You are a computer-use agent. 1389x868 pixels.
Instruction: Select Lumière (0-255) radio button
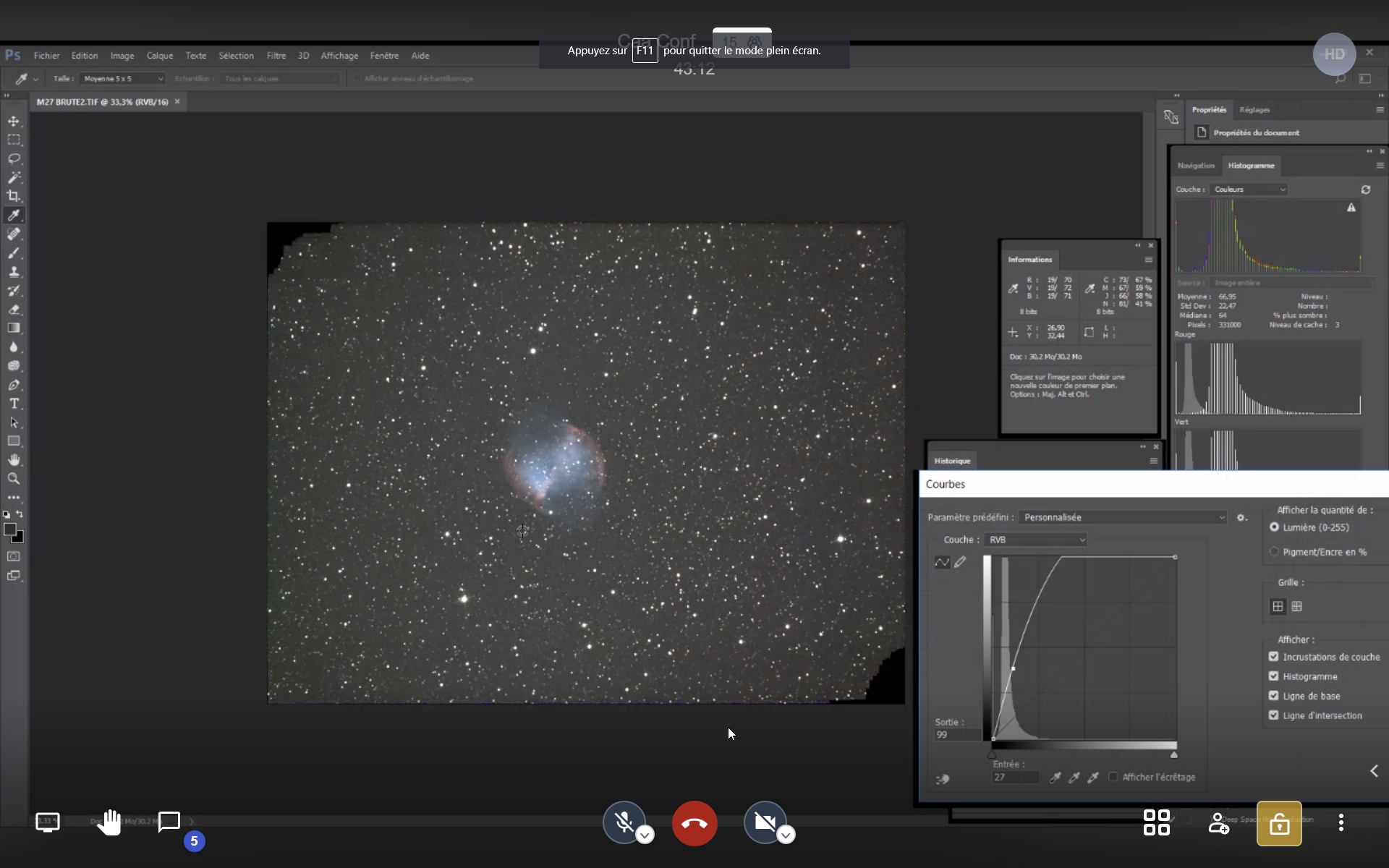pyautogui.click(x=1274, y=527)
